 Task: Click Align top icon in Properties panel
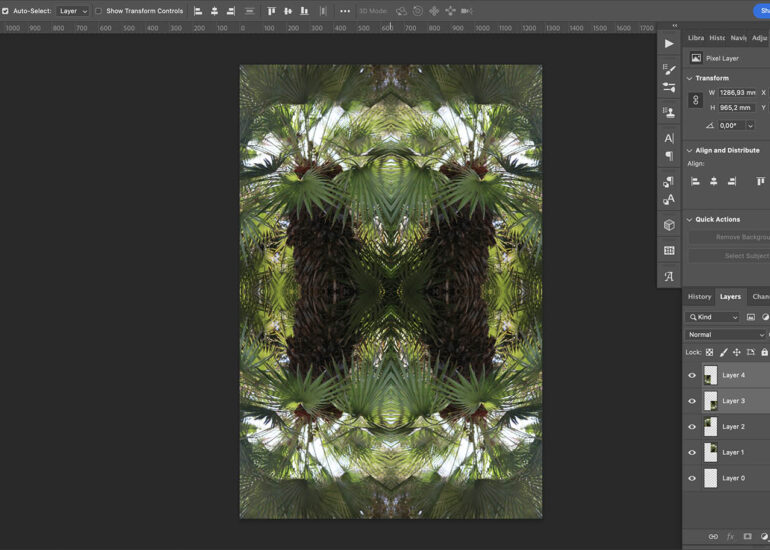[x=760, y=182]
